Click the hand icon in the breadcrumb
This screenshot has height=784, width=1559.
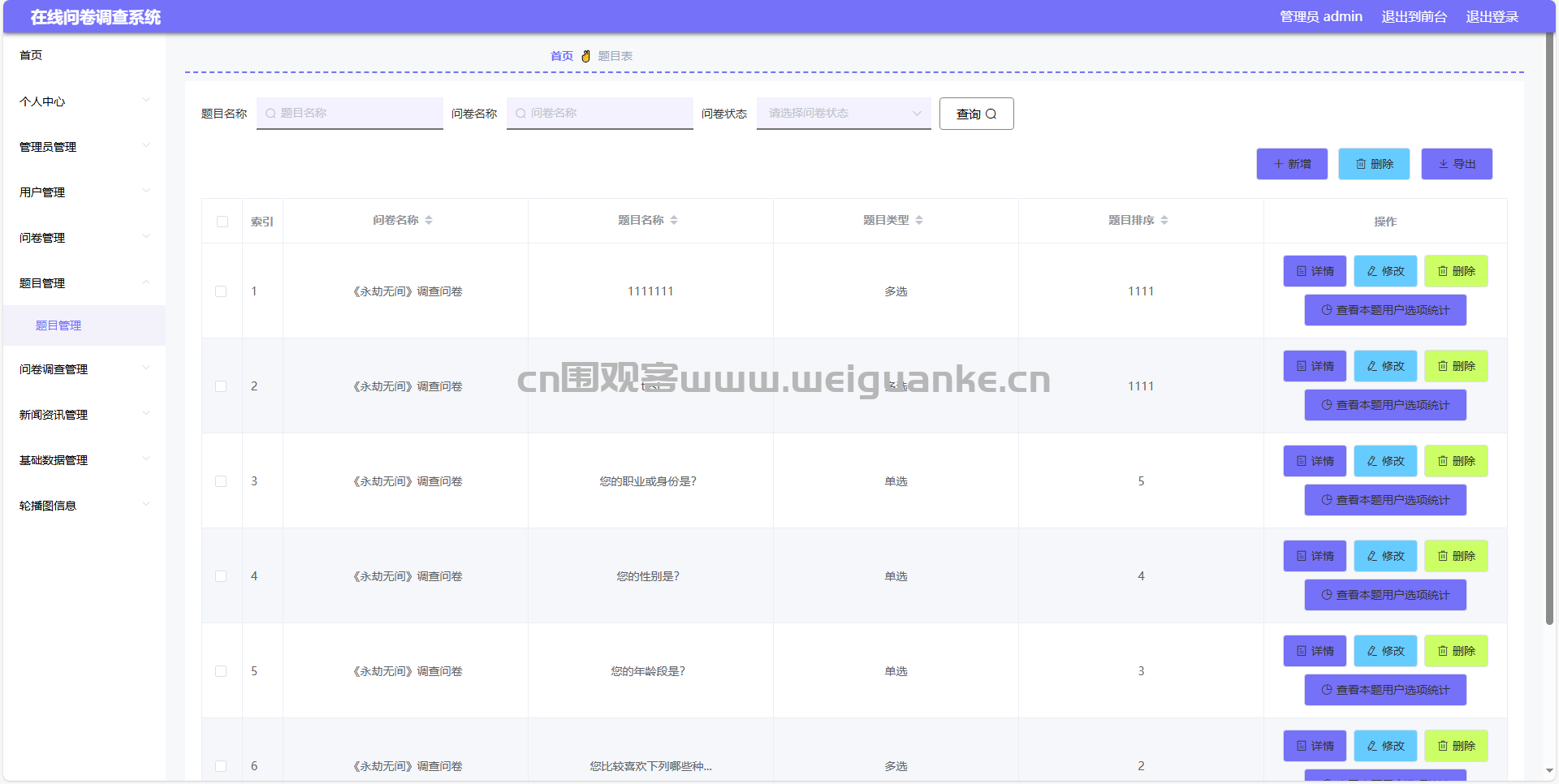tap(585, 56)
